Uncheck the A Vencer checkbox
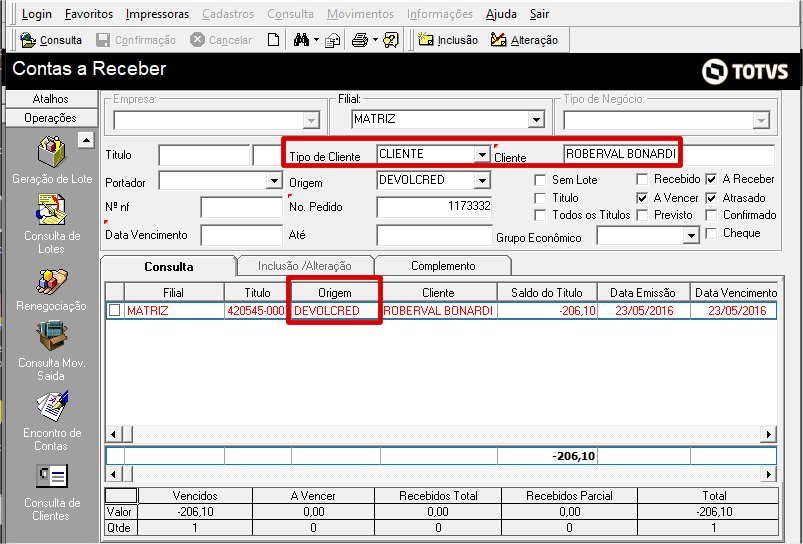This screenshot has width=803, height=544. coord(642,198)
